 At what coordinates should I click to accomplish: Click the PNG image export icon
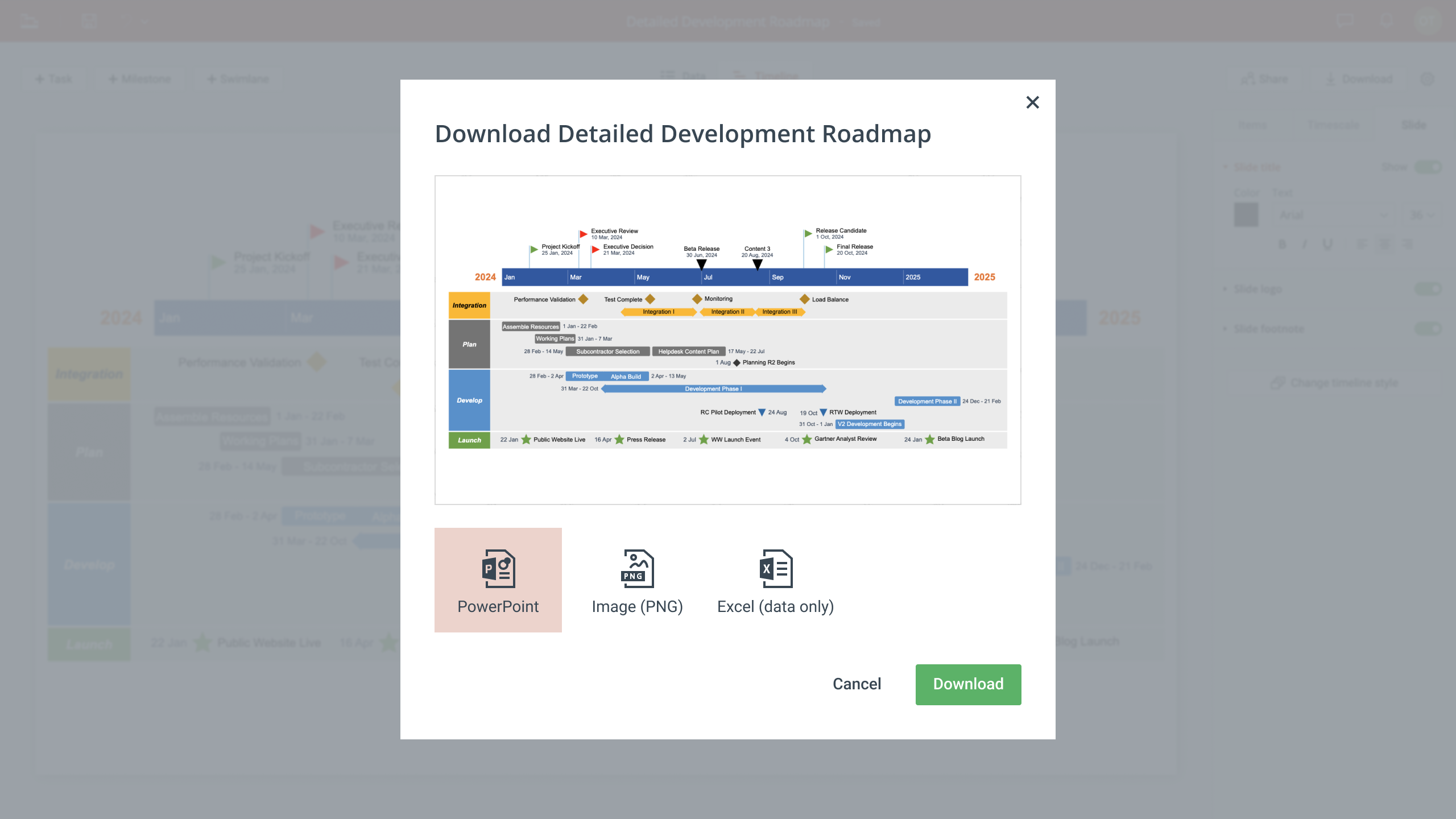point(637,567)
